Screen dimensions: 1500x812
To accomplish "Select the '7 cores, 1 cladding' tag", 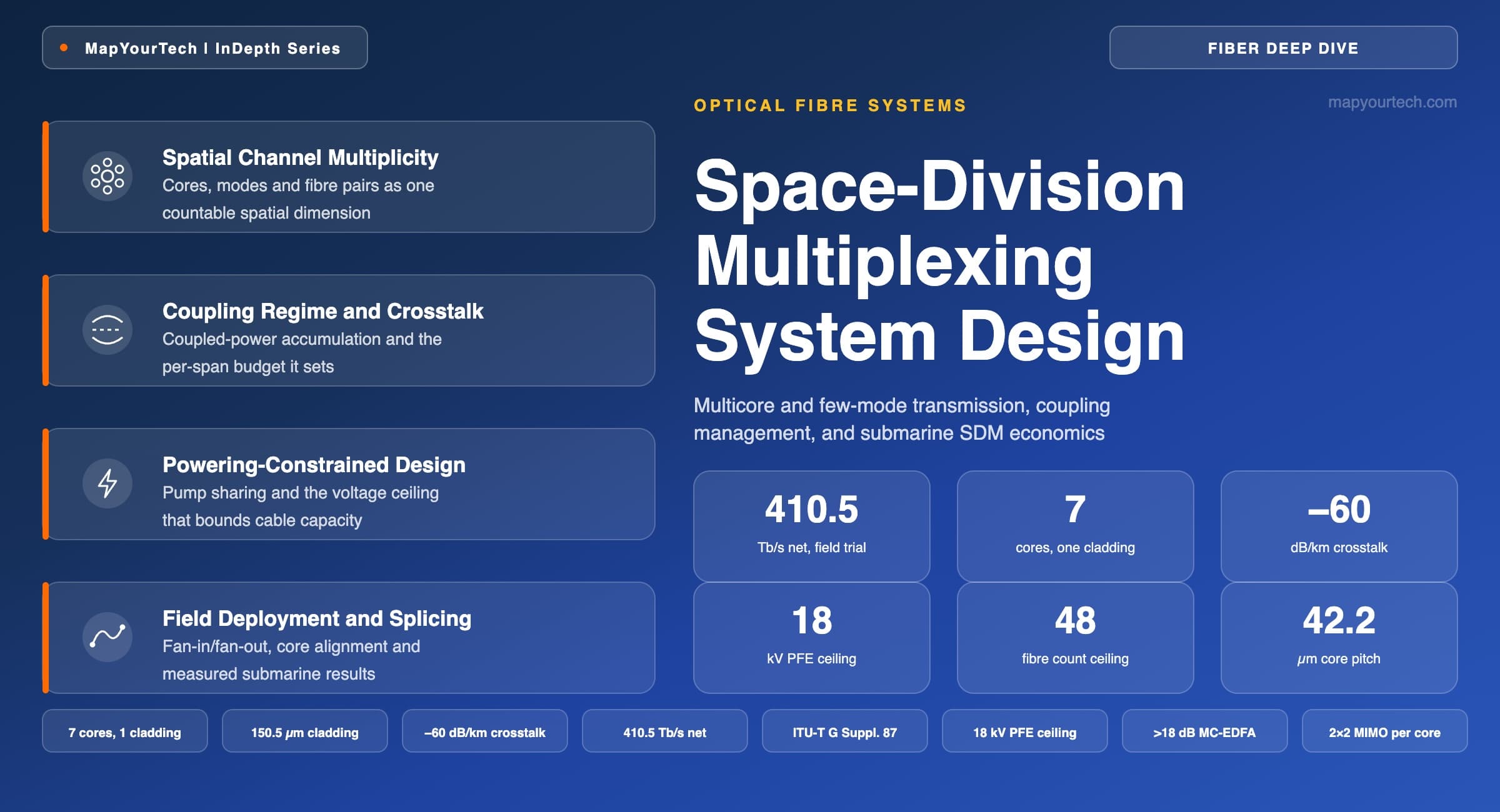I will coord(125,731).
